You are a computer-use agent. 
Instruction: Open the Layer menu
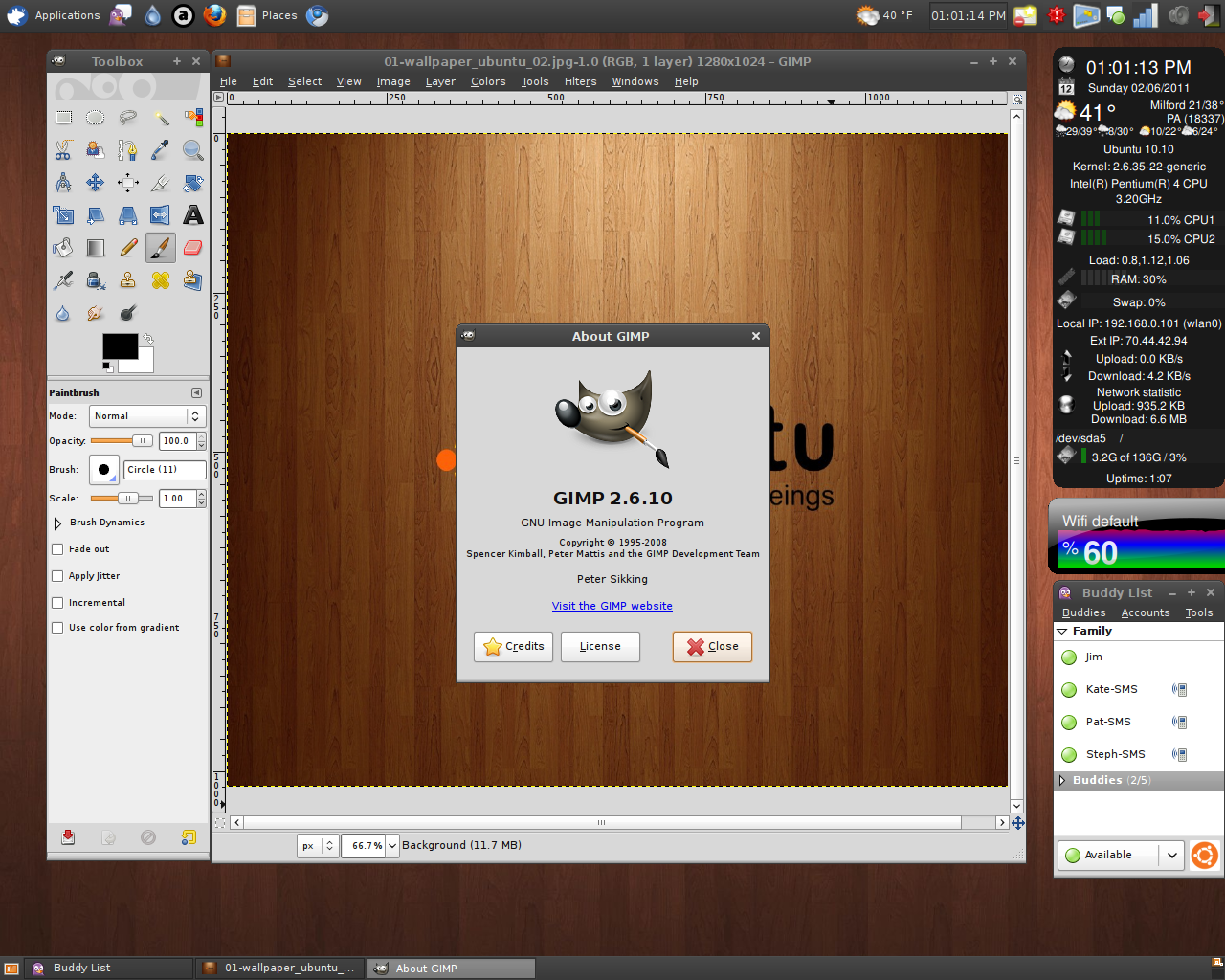440,82
